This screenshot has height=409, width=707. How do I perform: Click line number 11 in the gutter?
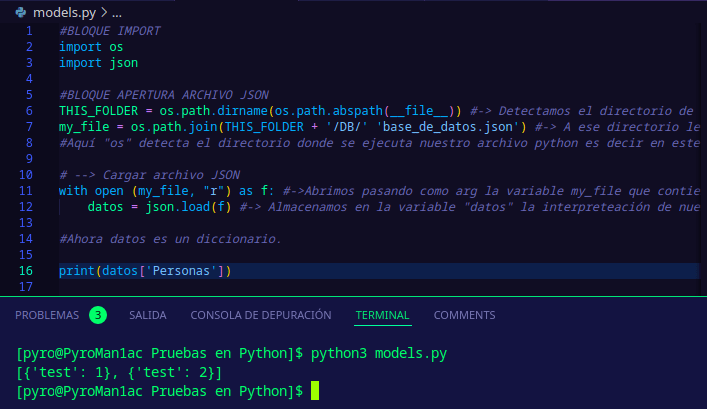coord(27,190)
